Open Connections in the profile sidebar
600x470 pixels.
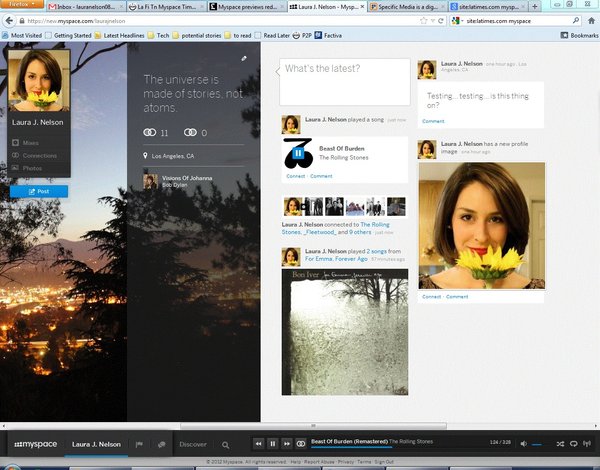click(x=34, y=155)
